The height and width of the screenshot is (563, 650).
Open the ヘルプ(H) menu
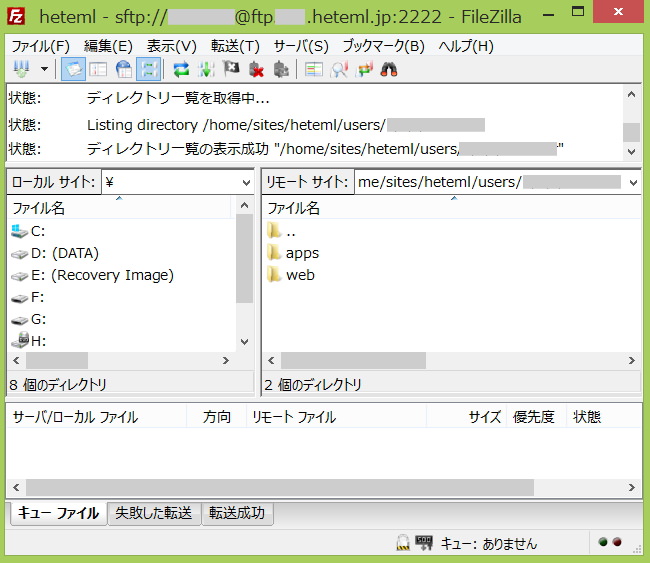(x=466, y=46)
